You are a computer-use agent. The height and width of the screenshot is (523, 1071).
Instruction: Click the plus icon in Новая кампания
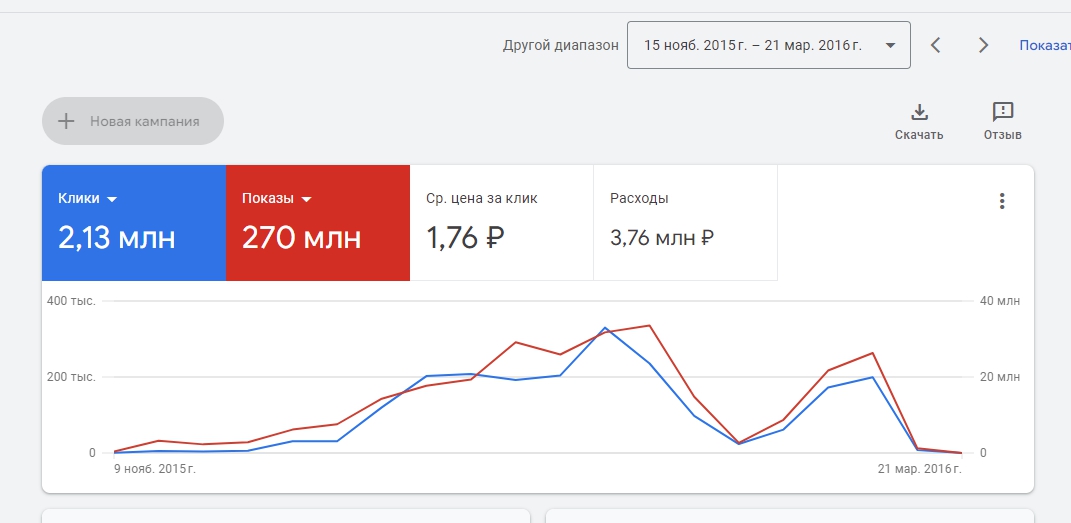coord(66,121)
